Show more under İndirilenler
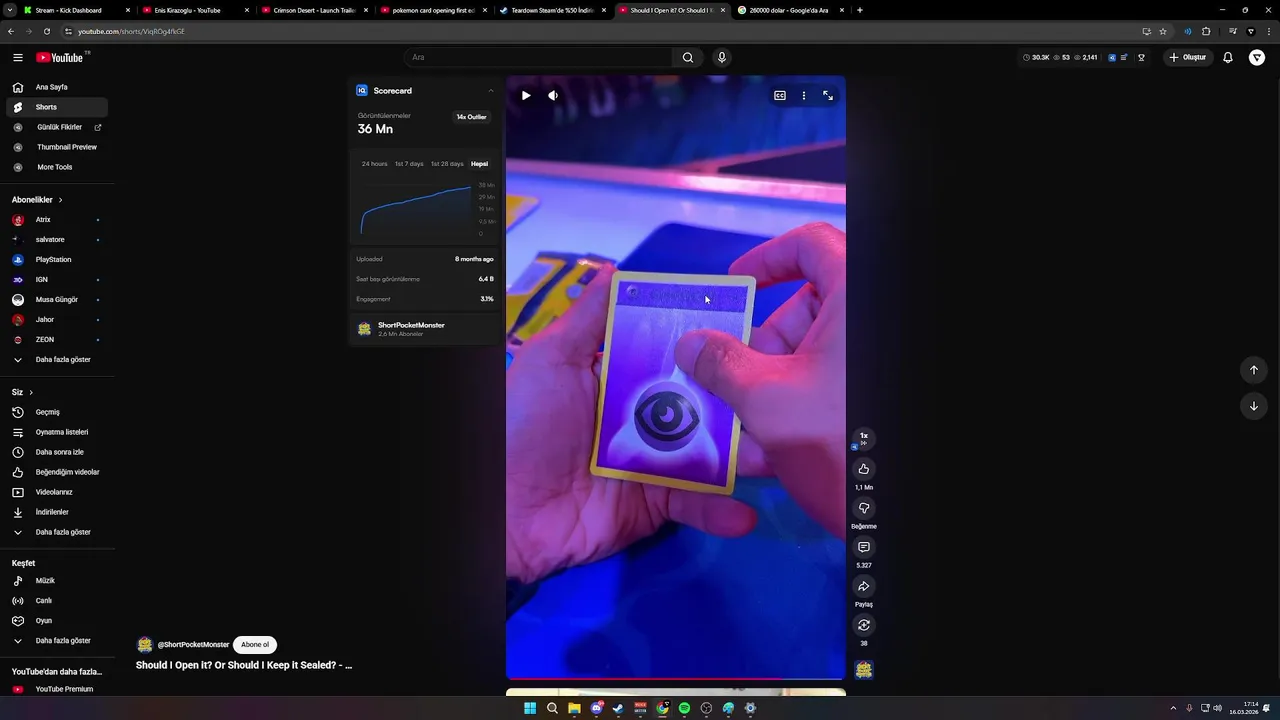 click(x=57, y=532)
